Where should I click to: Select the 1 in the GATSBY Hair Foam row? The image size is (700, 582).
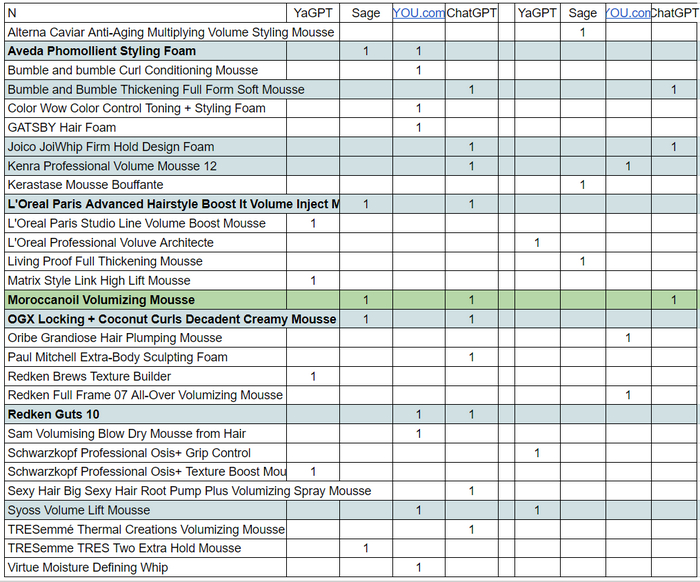[x=419, y=128]
